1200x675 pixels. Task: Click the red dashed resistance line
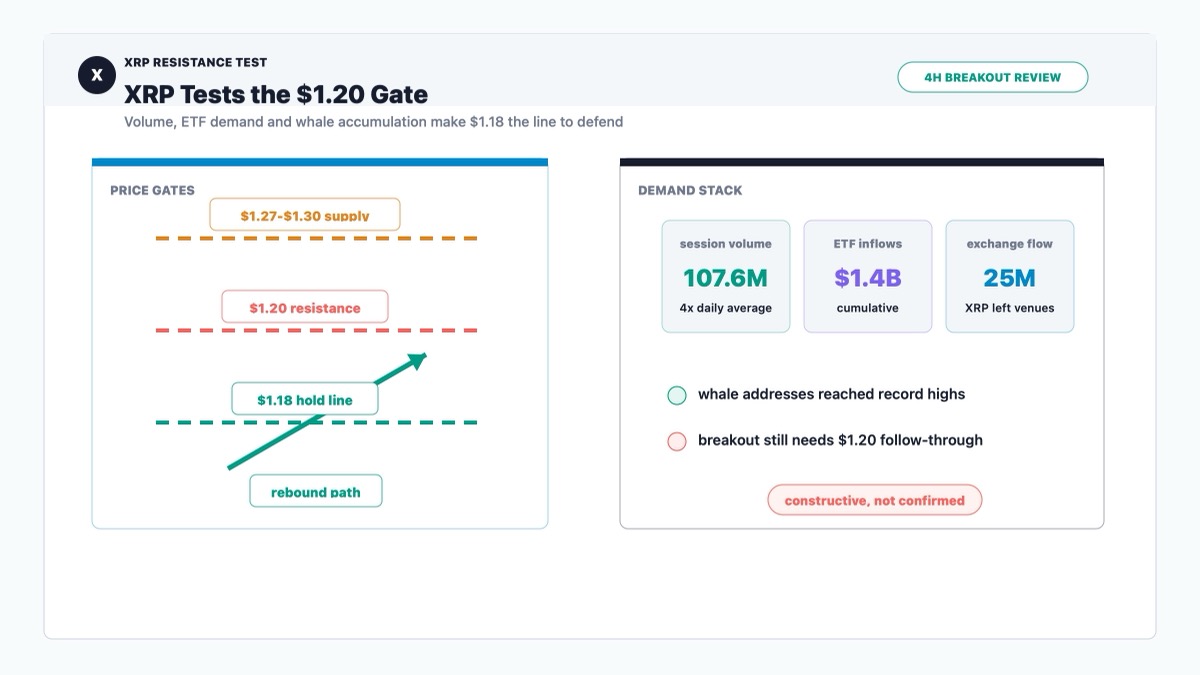(x=317, y=330)
